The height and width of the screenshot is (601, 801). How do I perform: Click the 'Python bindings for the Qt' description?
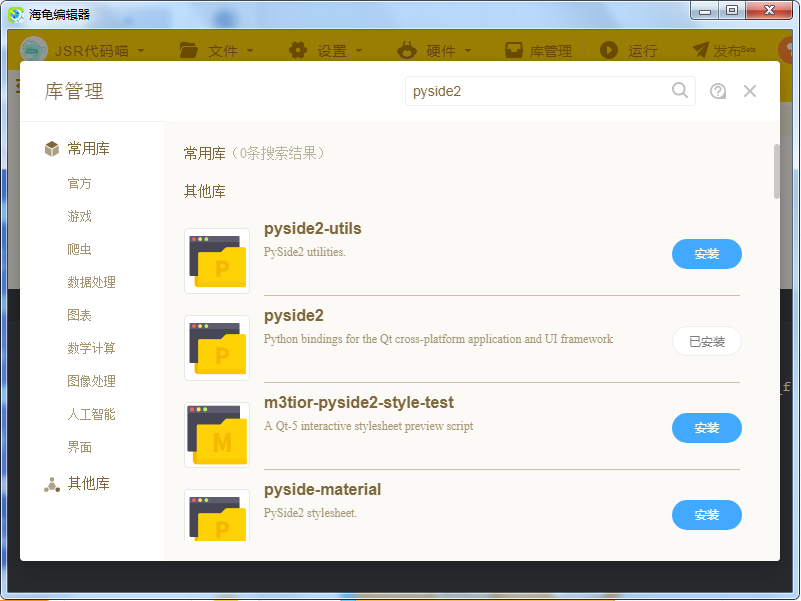pos(438,339)
